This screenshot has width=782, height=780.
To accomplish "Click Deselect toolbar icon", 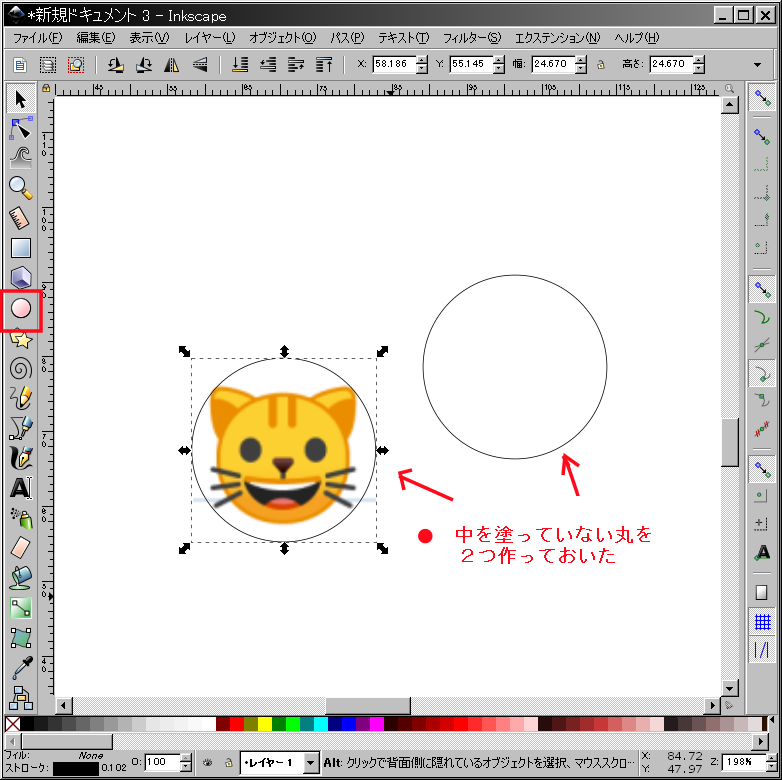I will point(76,64).
